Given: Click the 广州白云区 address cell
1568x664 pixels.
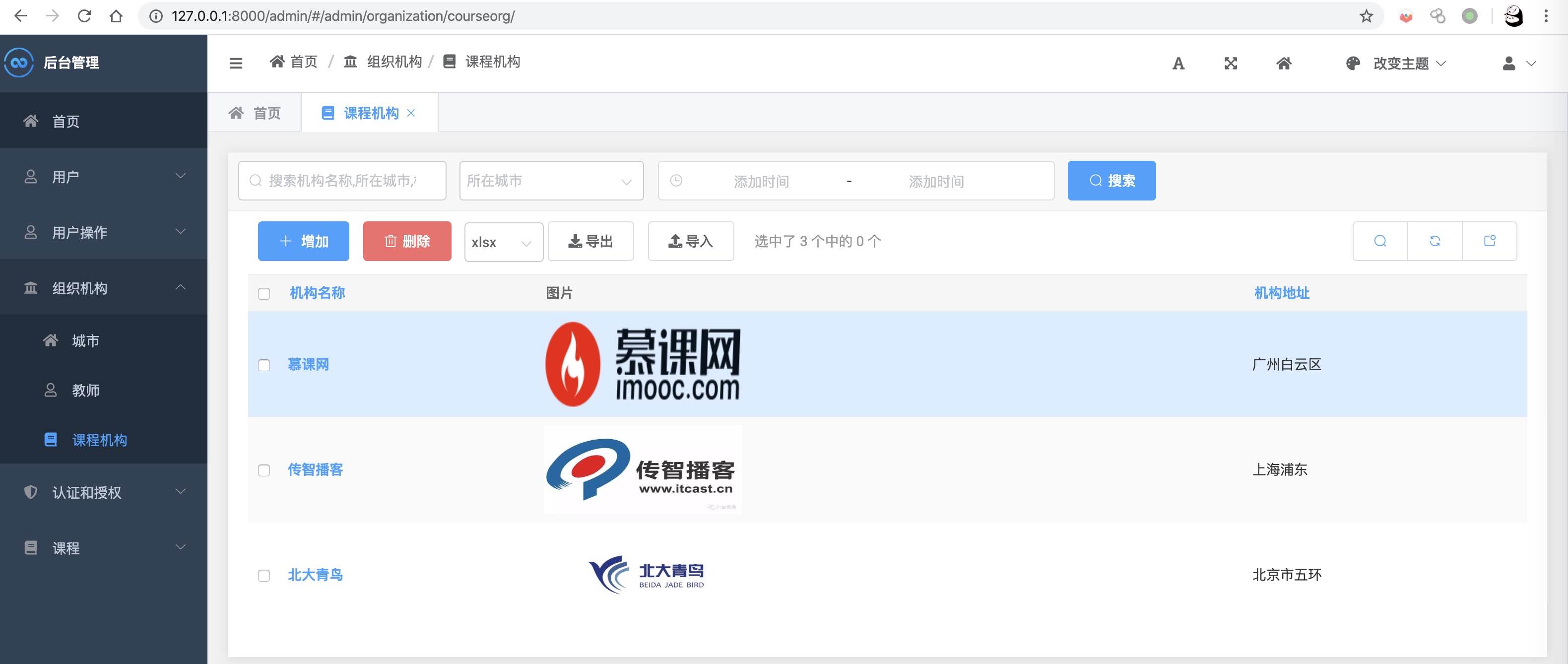Looking at the screenshot, I should coord(1287,365).
